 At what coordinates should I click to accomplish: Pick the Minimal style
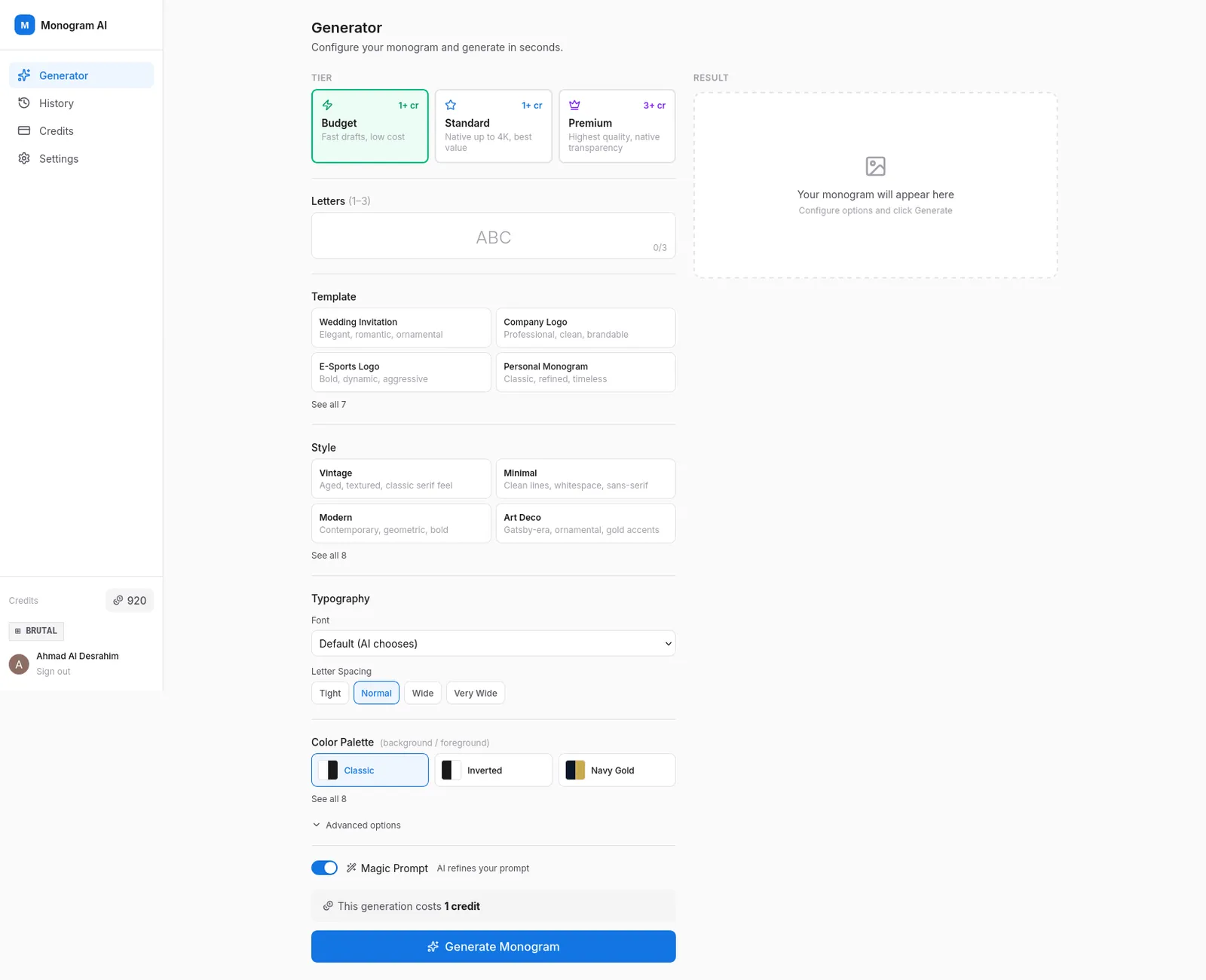point(586,479)
